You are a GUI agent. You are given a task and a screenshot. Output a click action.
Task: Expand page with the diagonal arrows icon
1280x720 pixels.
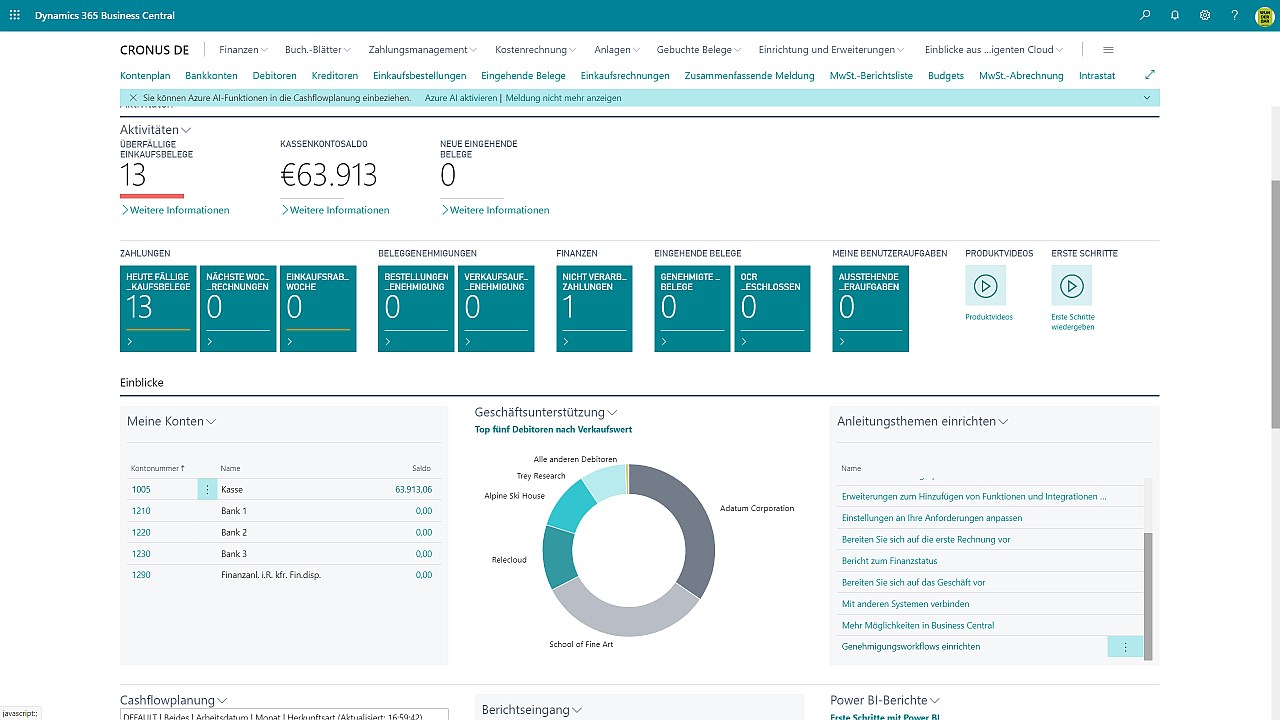point(1150,75)
